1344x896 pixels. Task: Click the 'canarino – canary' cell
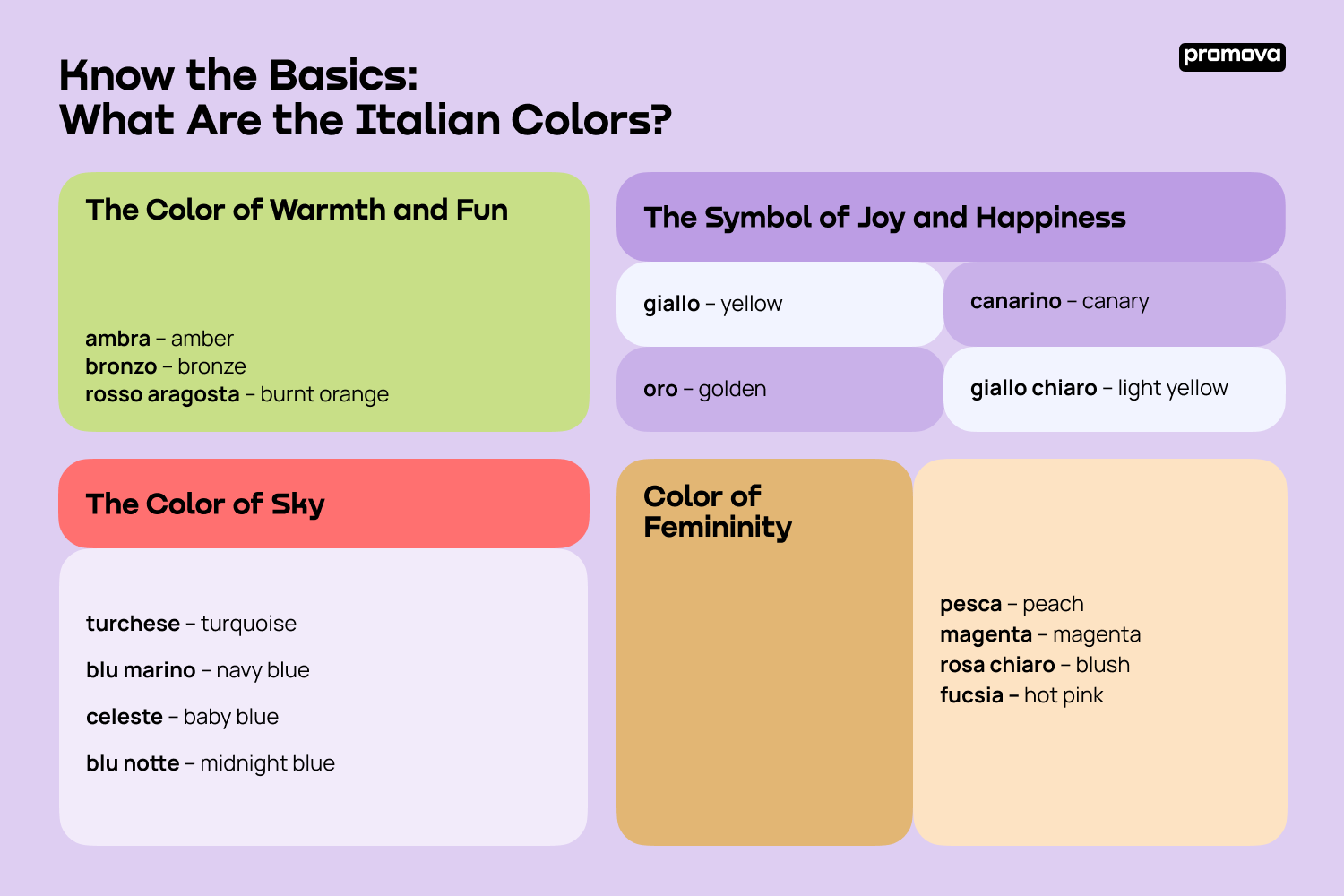click(x=1115, y=304)
